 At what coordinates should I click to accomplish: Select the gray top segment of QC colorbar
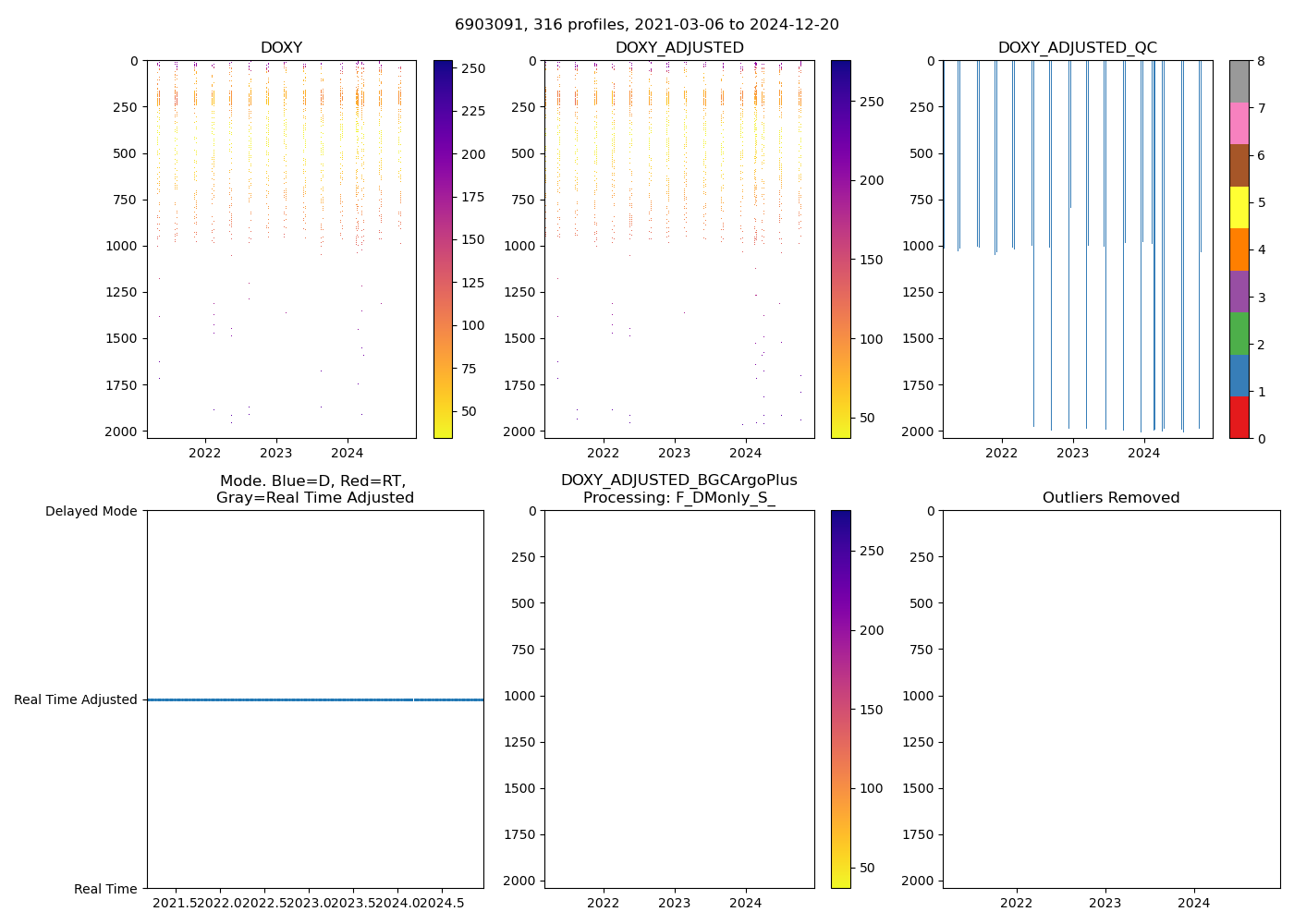pyautogui.click(x=1239, y=81)
